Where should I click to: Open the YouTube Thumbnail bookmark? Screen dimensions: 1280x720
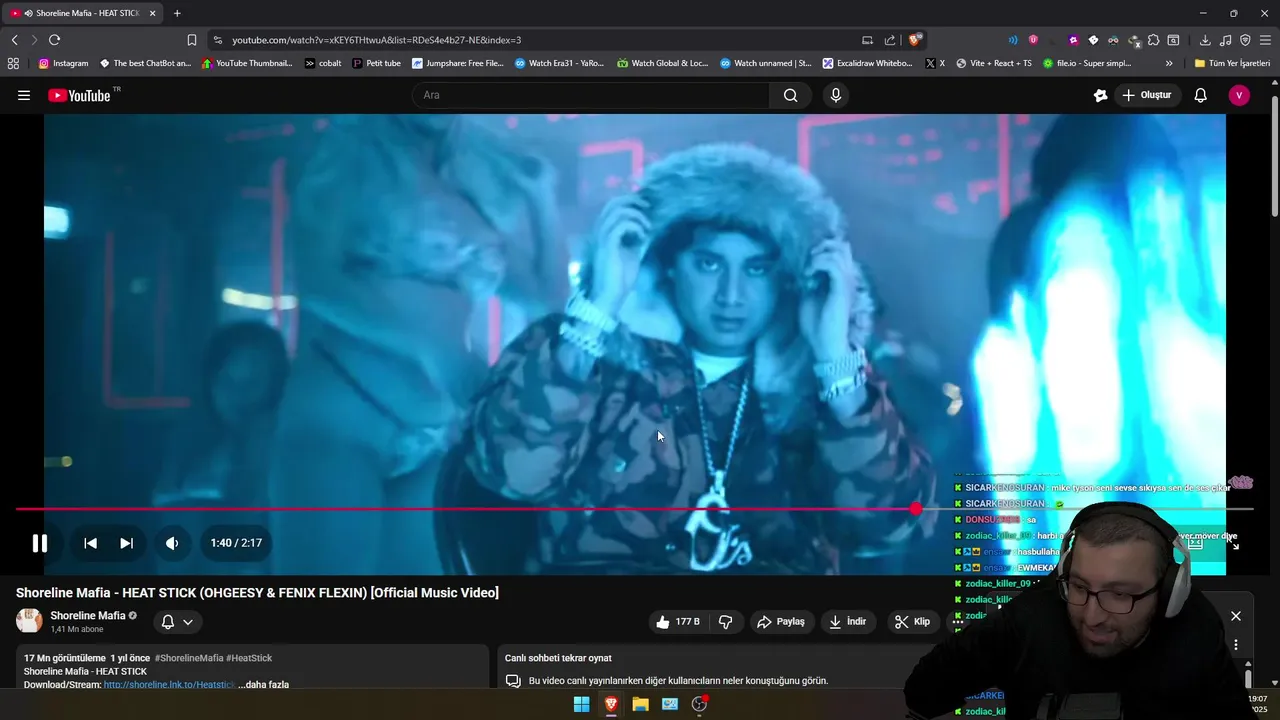[248, 63]
